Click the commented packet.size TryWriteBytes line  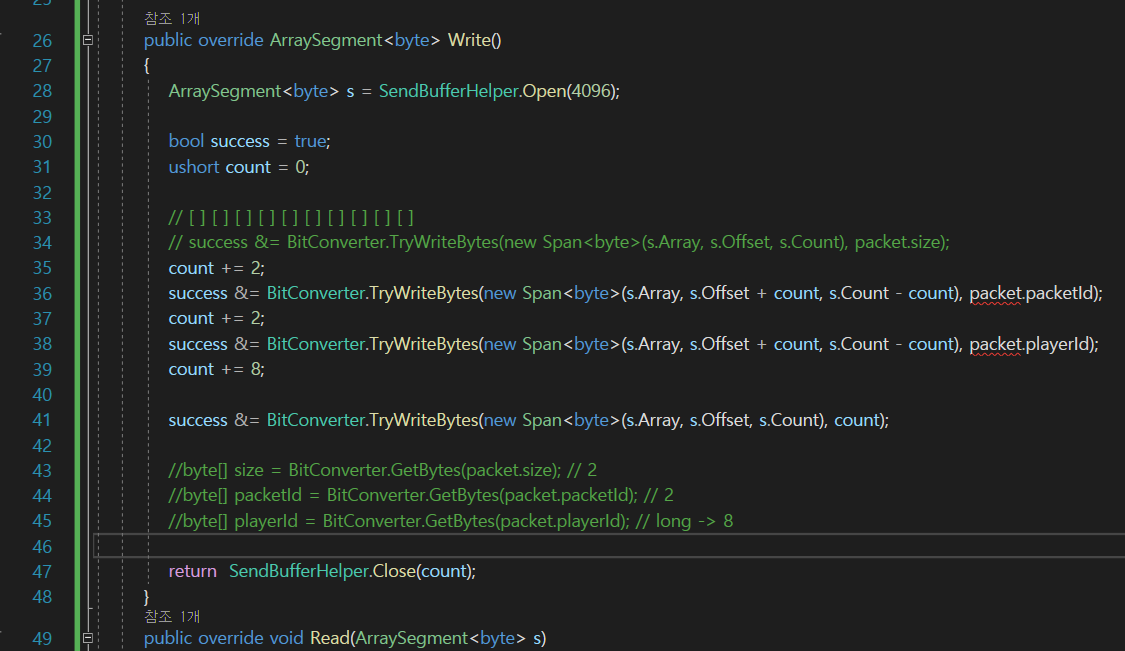(x=559, y=243)
